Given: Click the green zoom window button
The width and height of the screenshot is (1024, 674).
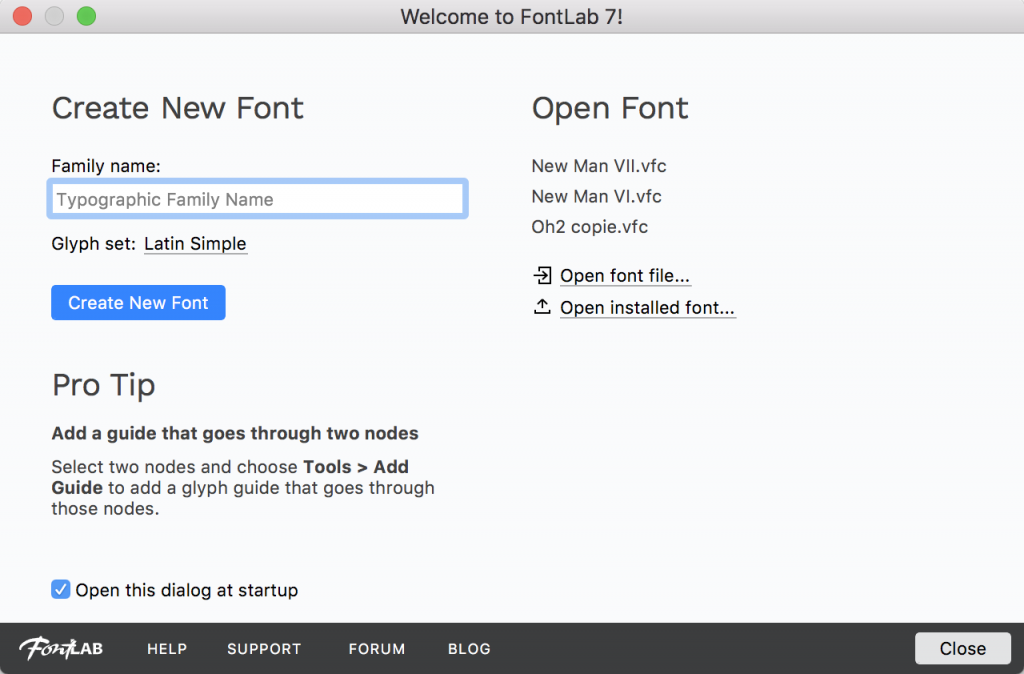Looking at the screenshot, I should tap(86, 16).
